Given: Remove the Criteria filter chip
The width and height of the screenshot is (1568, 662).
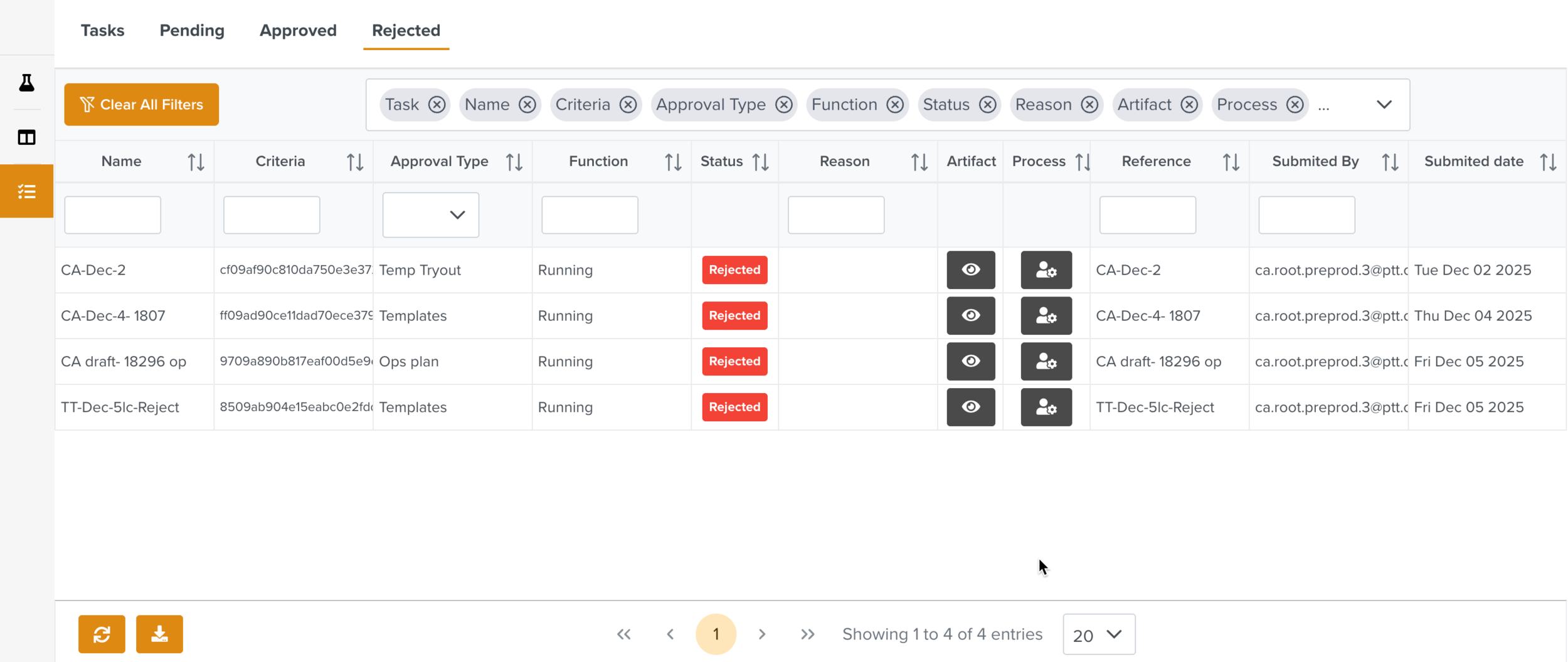Looking at the screenshot, I should point(628,105).
